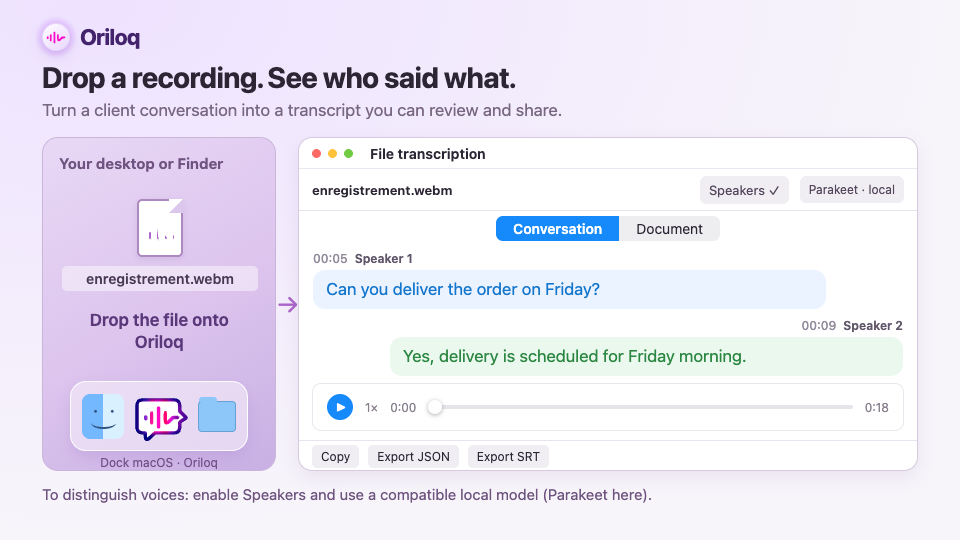Click Export JSON
Image resolution: width=960 pixels, height=540 pixels.
[x=413, y=457]
